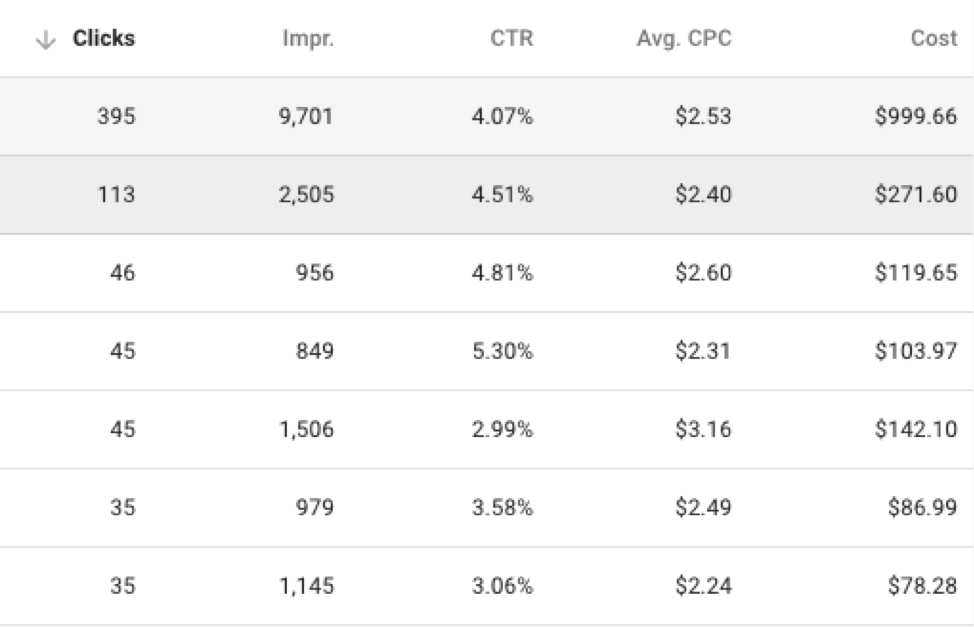974x627 pixels.
Task: Select the row with 5.30% CTR
Action: pyautogui.click(x=487, y=352)
